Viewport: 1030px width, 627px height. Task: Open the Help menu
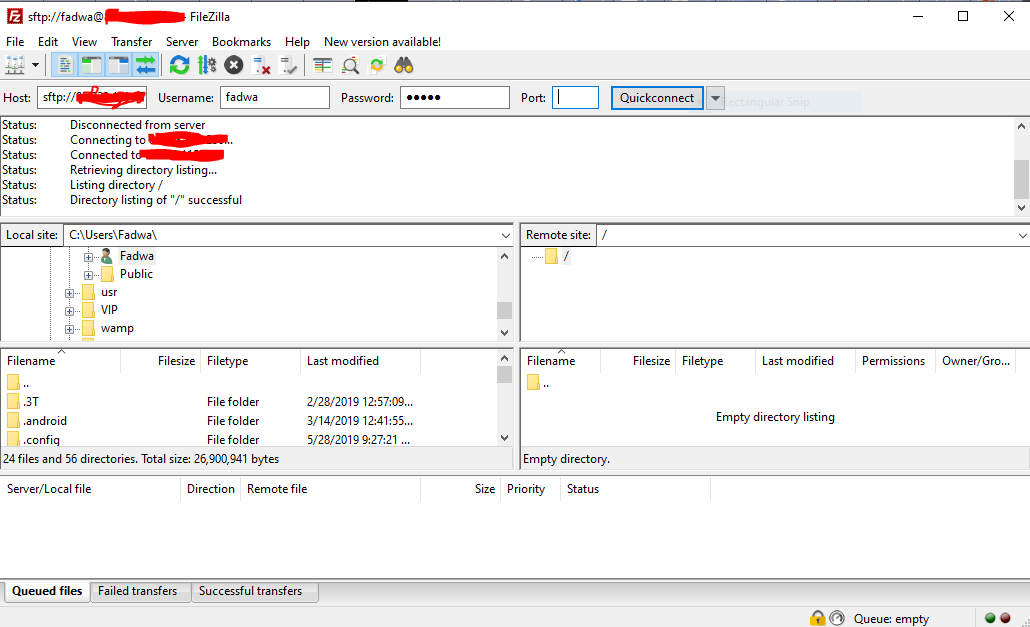297,41
